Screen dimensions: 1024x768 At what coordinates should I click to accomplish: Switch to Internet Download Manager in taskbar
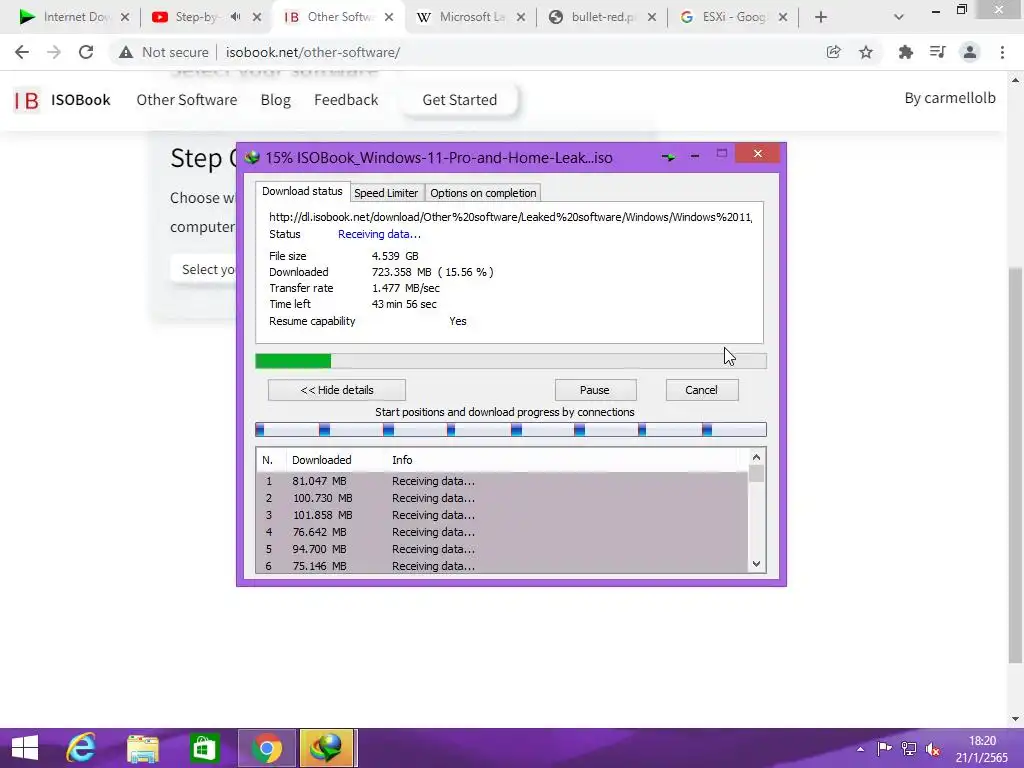[x=327, y=748]
